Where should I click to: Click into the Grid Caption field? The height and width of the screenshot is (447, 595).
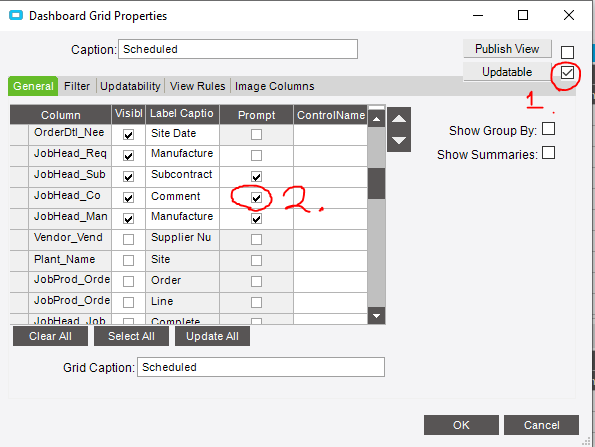(261, 367)
